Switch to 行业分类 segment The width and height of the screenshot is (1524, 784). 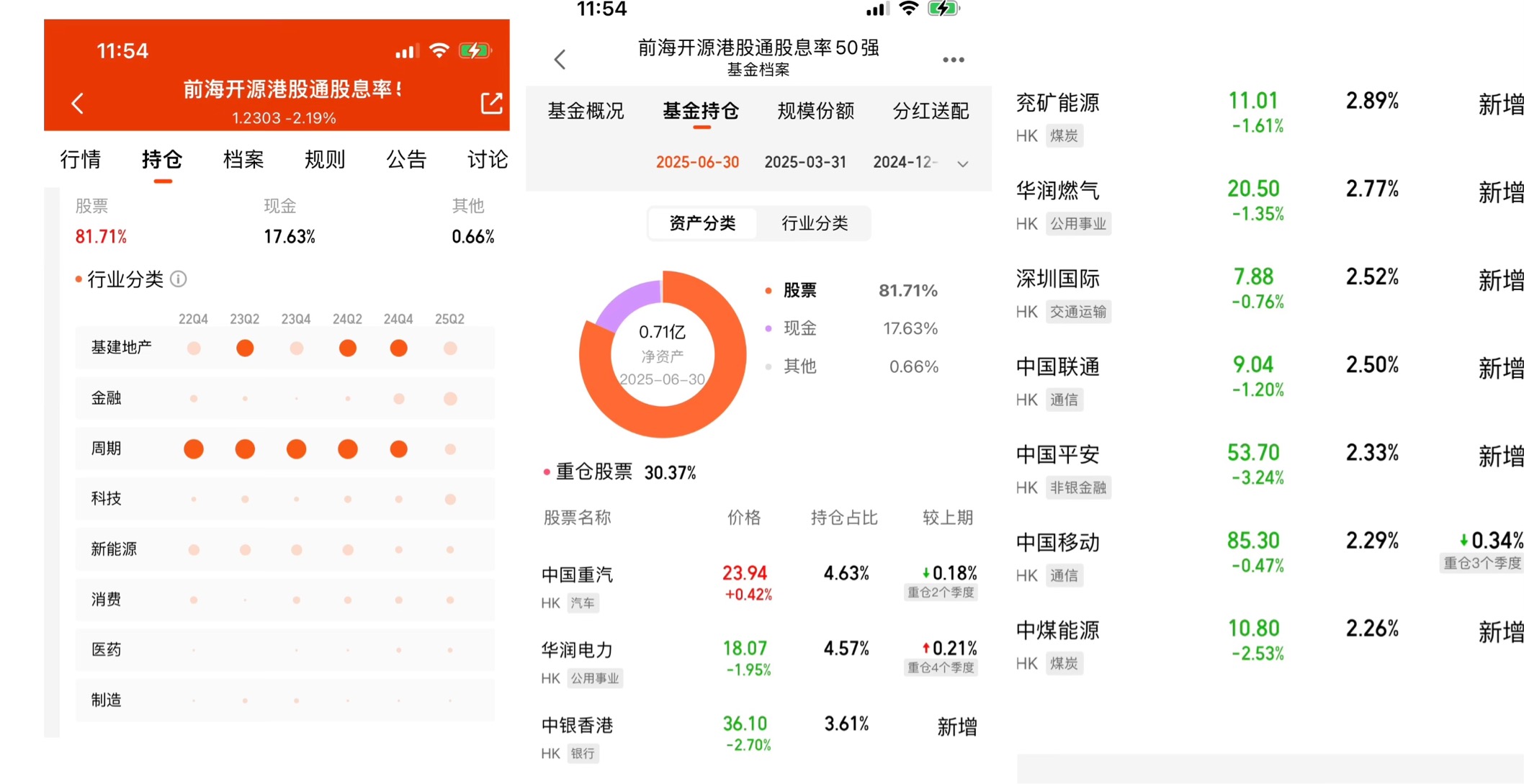pyautogui.click(x=815, y=223)
